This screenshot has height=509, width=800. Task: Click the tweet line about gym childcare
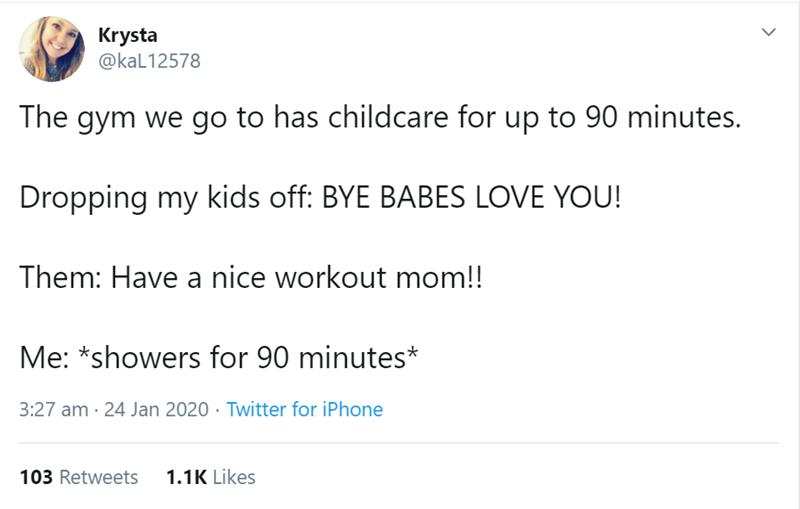(x=381, y=119)
